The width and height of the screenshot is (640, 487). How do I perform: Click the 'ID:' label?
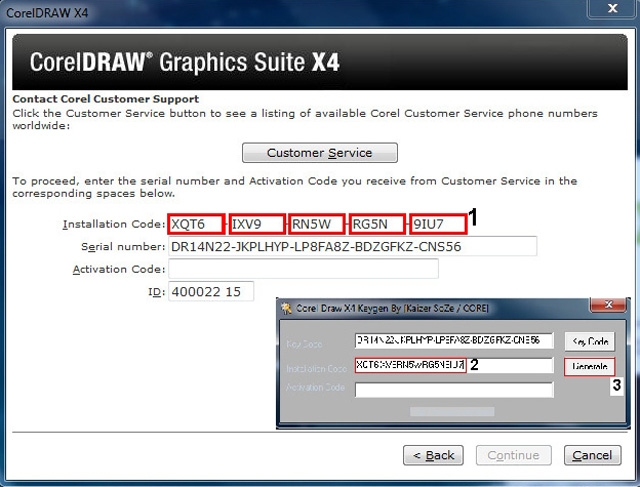(x=156, y=292)
